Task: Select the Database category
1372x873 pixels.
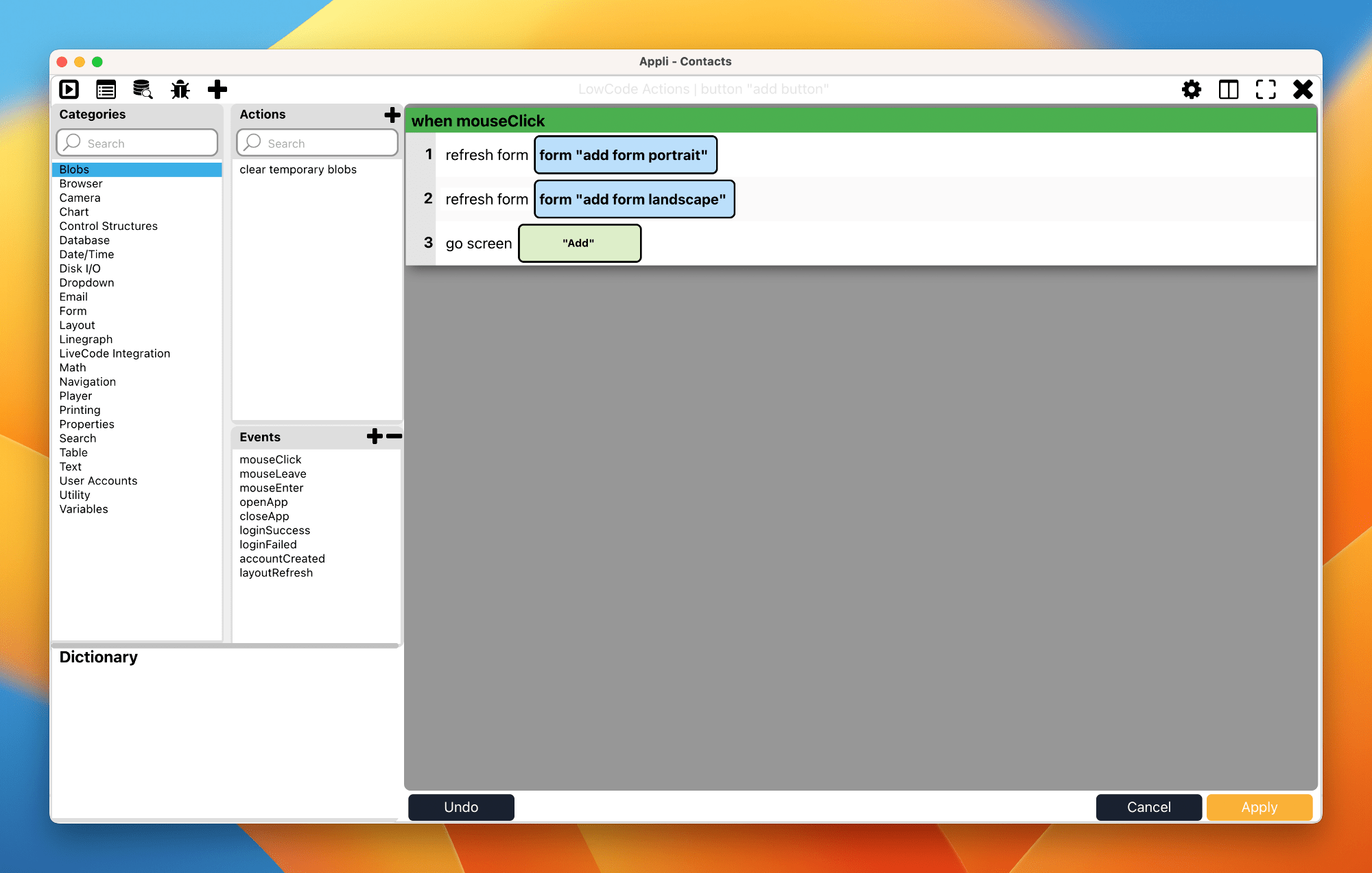Action: click(x=84, y=240)
